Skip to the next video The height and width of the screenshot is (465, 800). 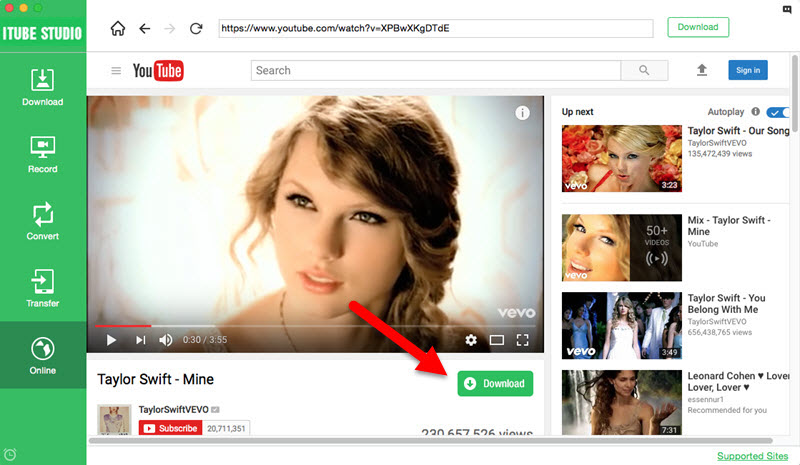pyautogui.click(x=140, y=340)
